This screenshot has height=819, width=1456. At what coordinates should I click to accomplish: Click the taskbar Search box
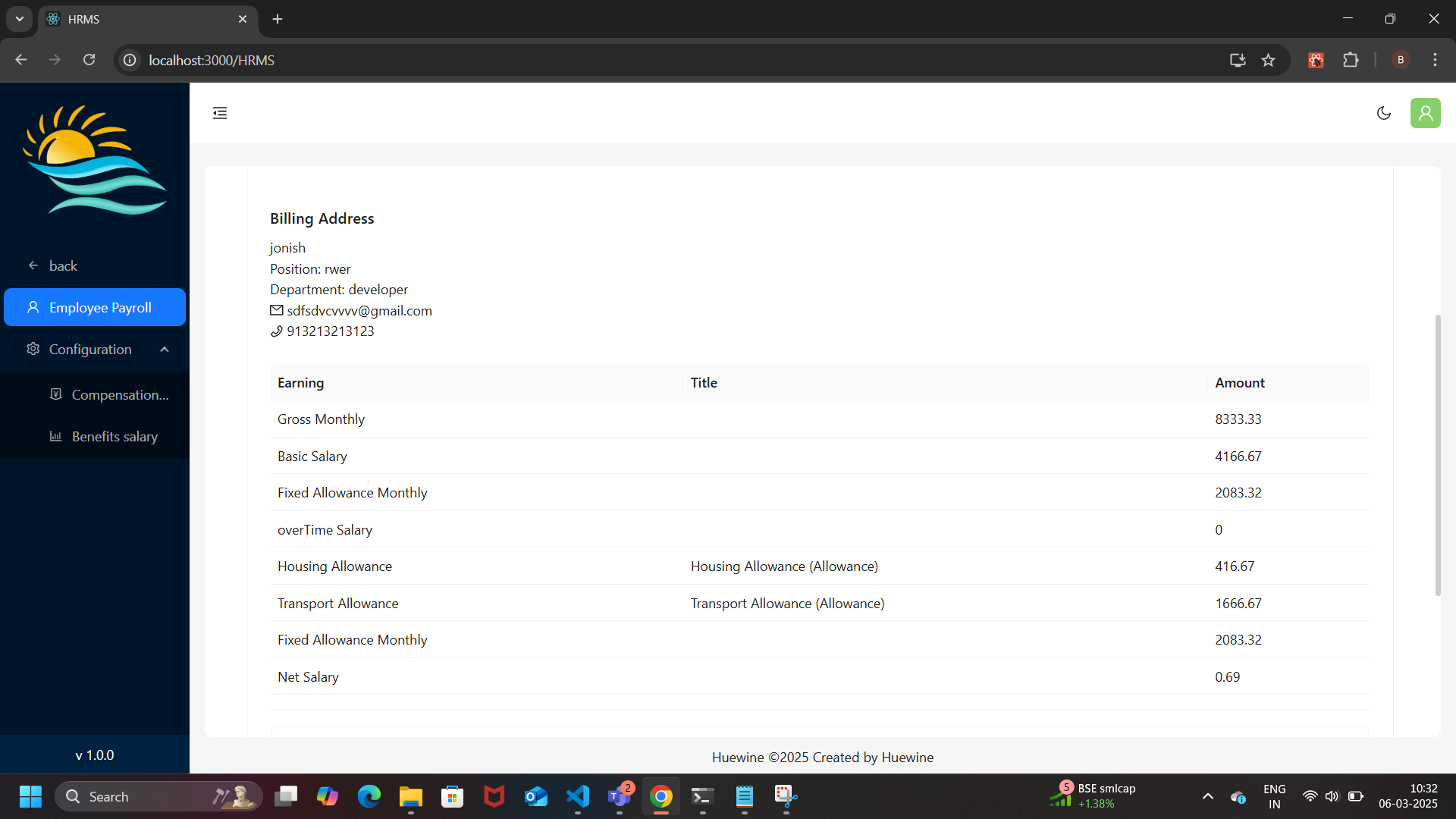(x=159, y=796)
